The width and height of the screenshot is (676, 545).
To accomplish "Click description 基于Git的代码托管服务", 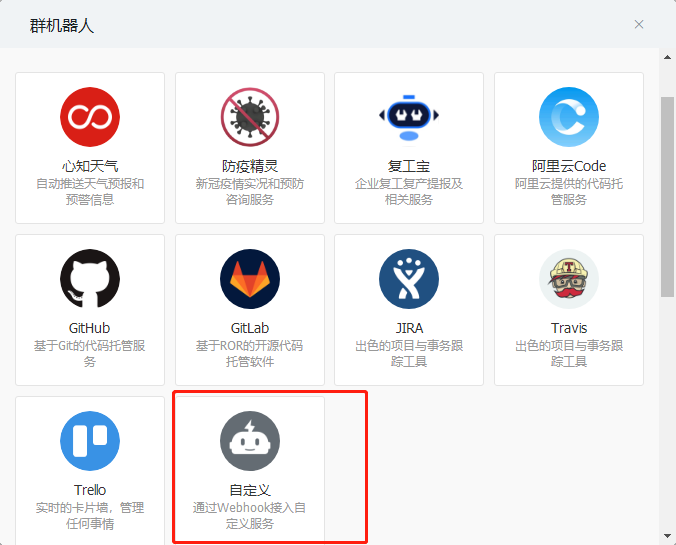I will 90,354.
